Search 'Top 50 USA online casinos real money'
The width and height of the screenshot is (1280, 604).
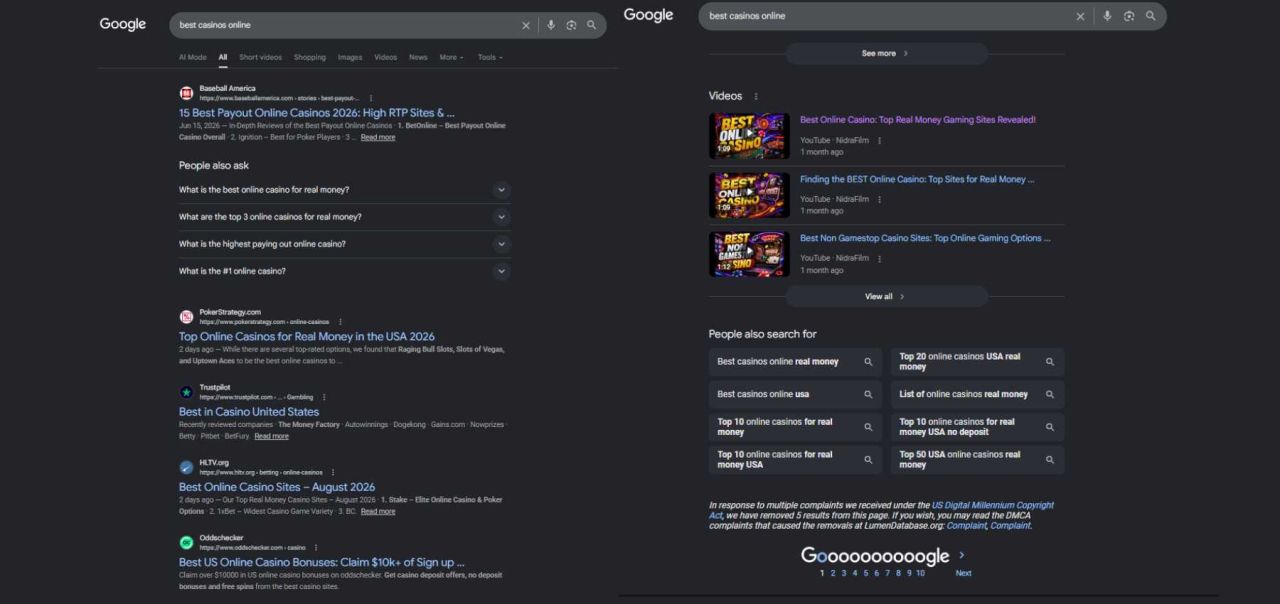pyautogui.click(x=978, y=460)
